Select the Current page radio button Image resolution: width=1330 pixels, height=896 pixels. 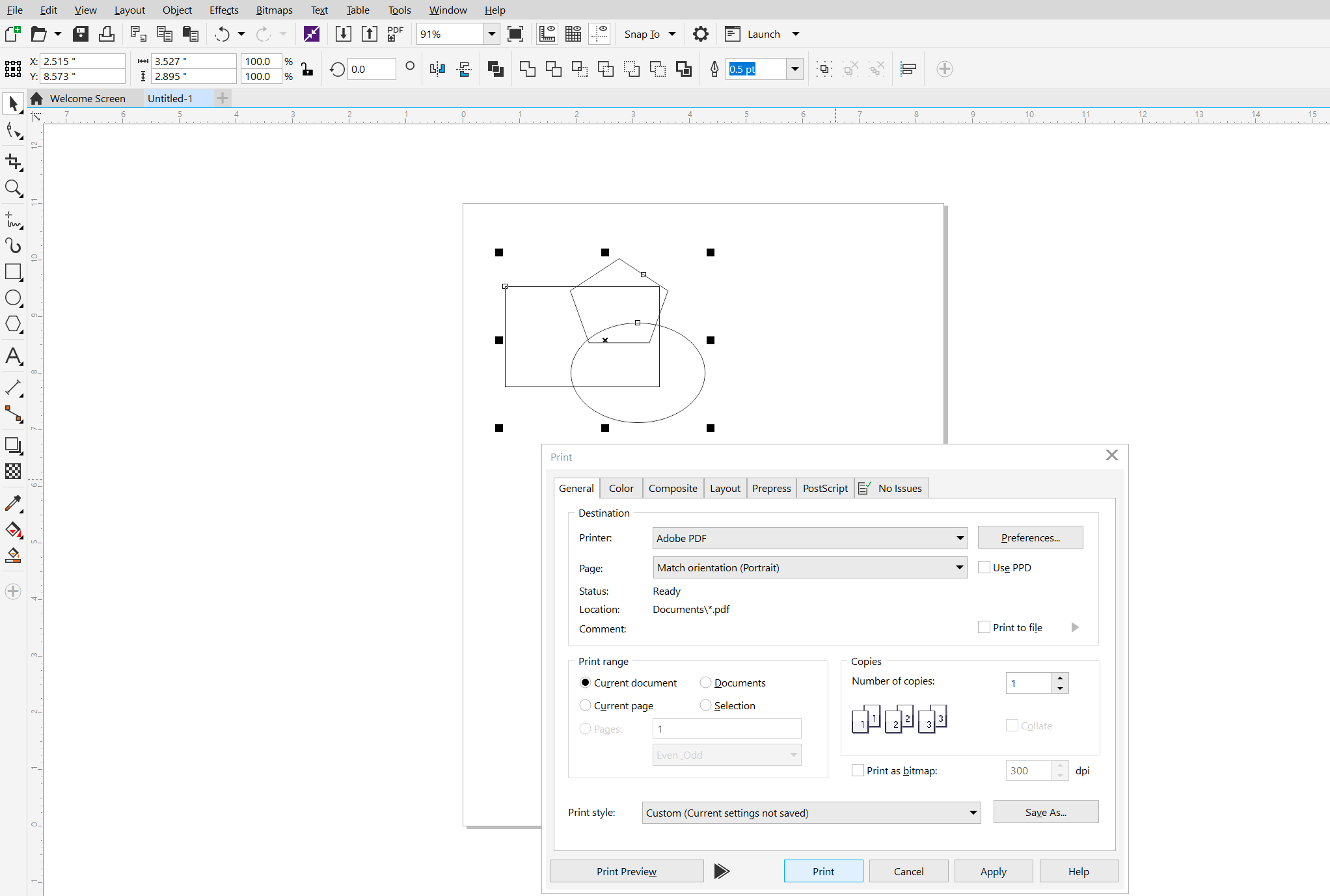tap(585, 705)
